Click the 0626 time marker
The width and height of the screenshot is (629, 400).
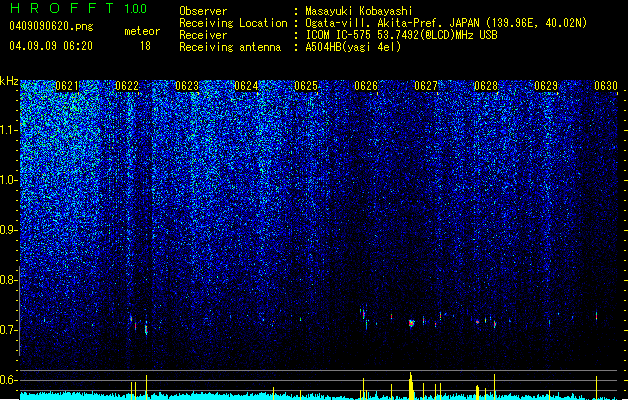(x=366, y=86)
